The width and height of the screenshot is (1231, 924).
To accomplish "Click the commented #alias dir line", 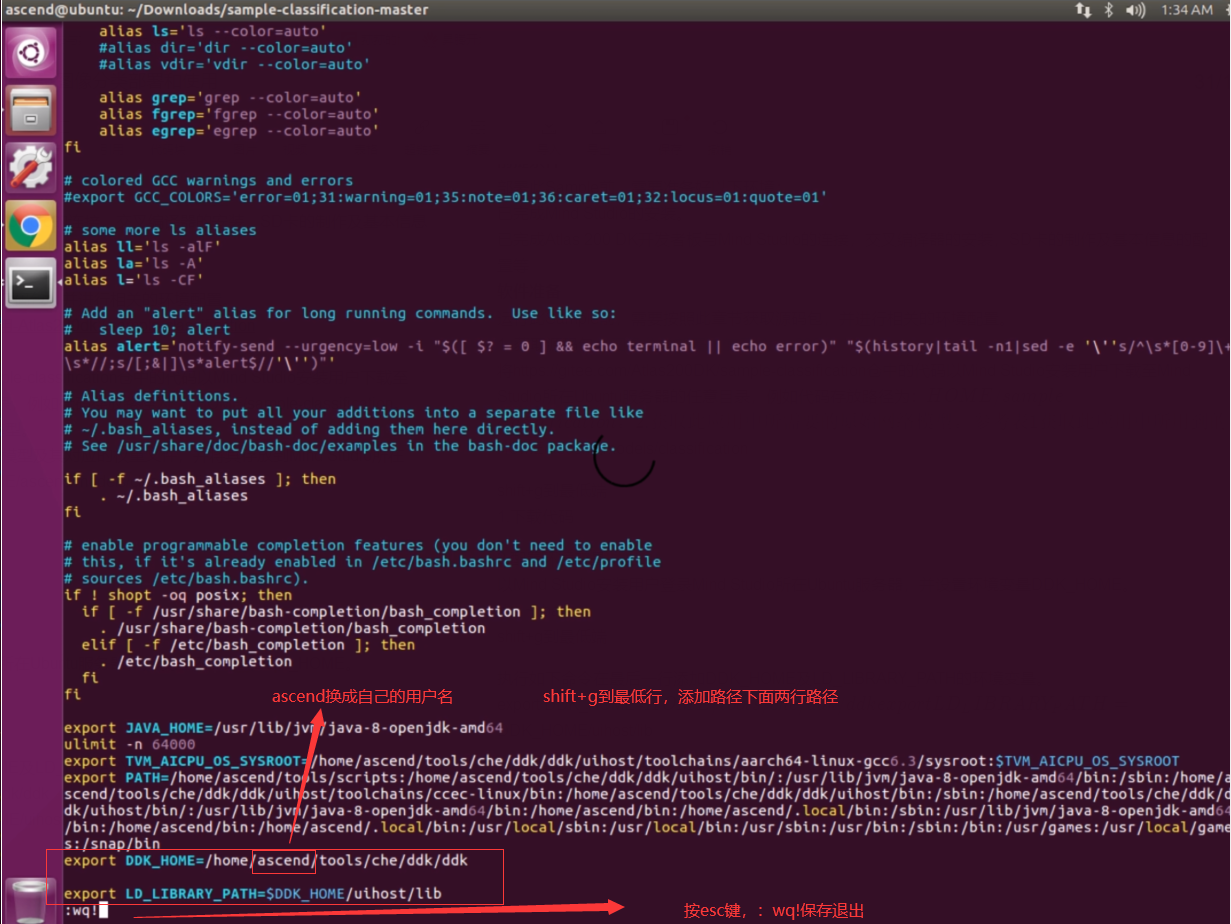I will [x=225, y=48].
